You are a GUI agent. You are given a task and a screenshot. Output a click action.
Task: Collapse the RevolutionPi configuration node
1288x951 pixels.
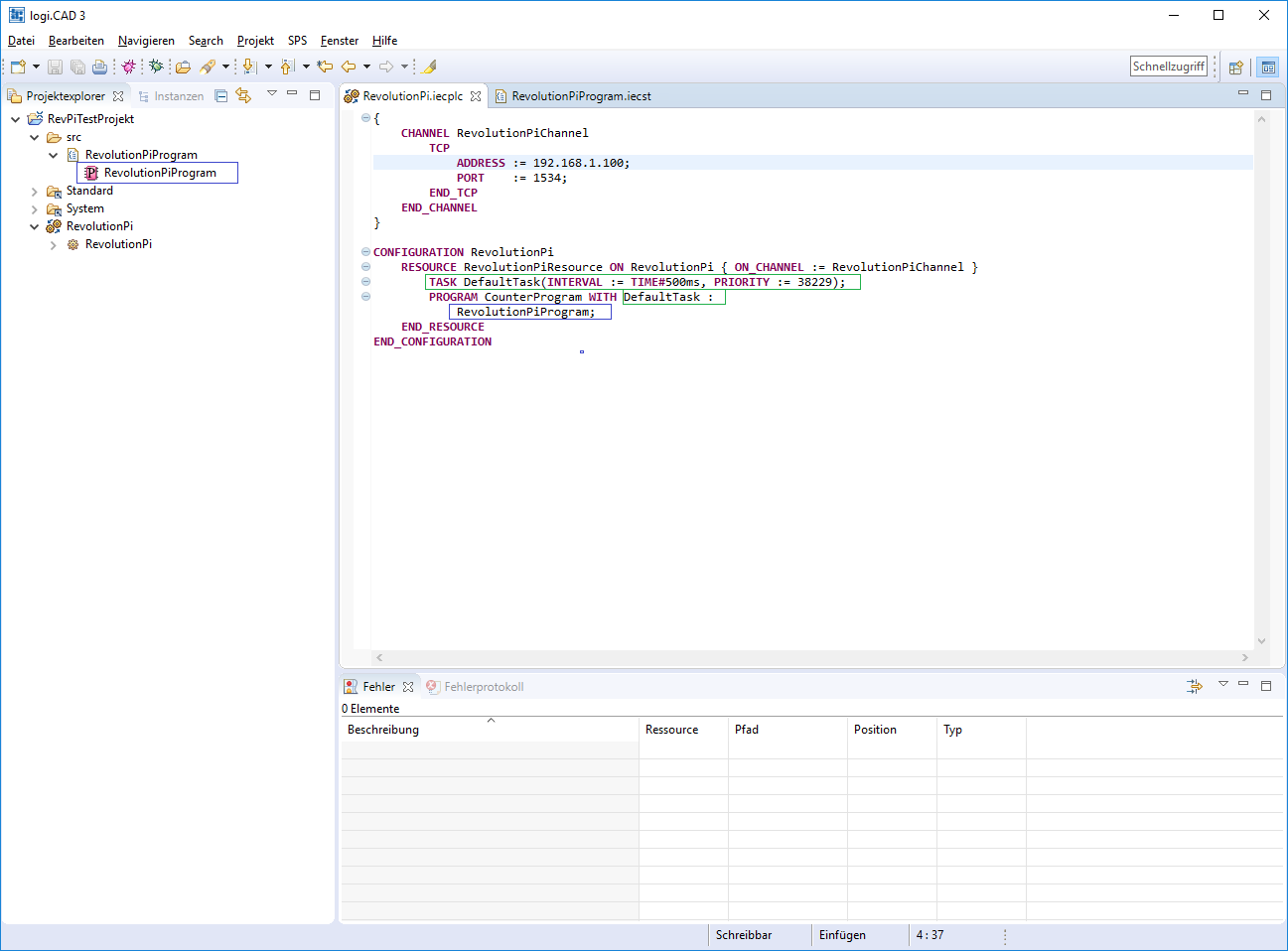[x=35, y=226]
